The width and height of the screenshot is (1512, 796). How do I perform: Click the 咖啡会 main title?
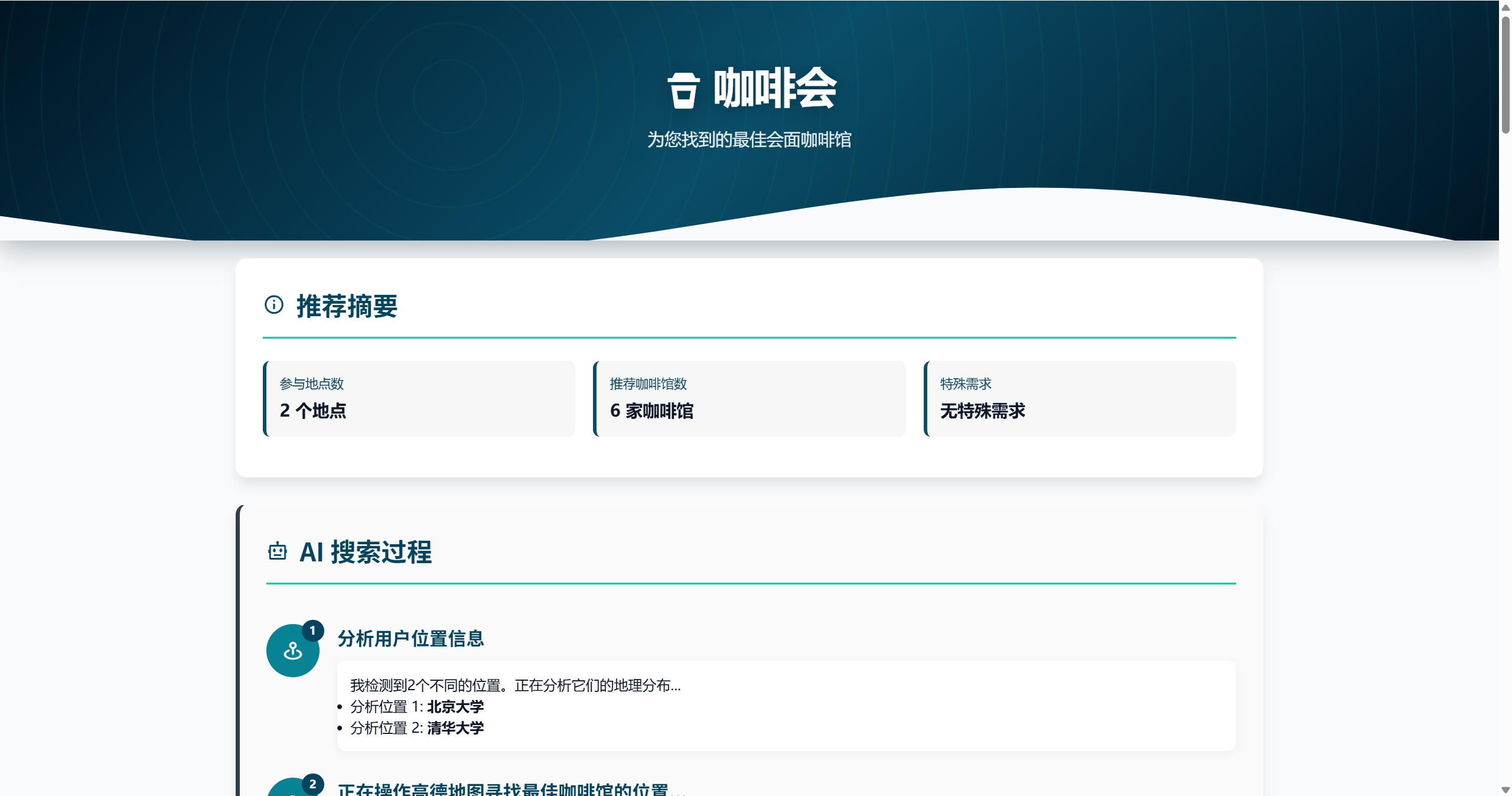coord(775,89)
